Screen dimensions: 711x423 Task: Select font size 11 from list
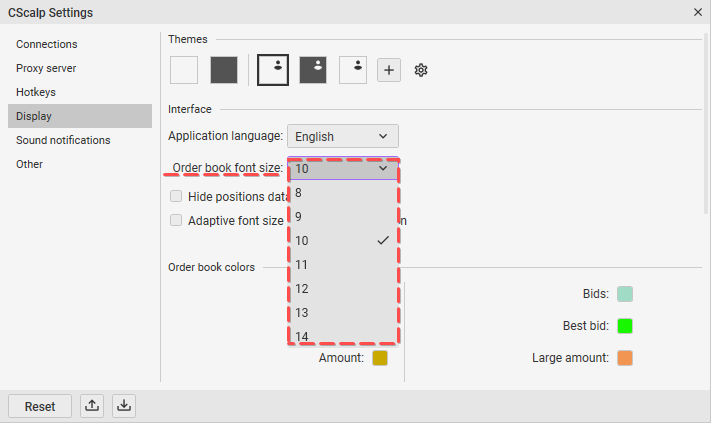[343, 265]
